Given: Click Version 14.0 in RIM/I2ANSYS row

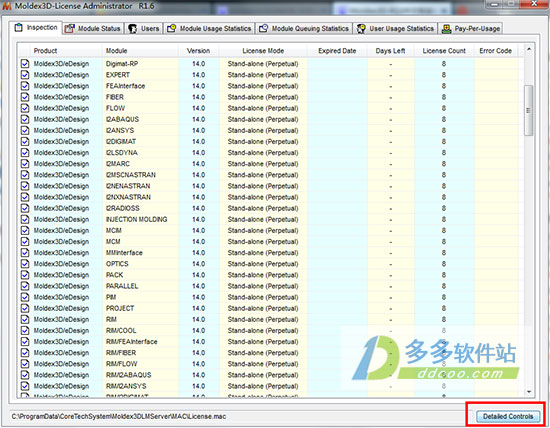Looking at the screenshot, I should coord(199,386).
